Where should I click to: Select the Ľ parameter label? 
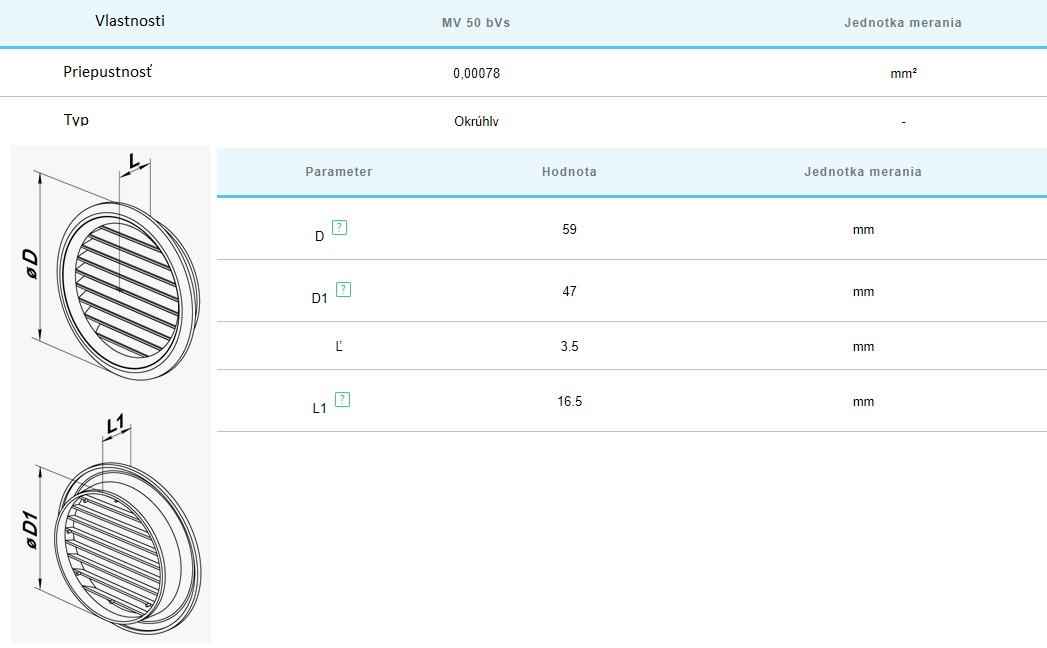pos(339,347)
